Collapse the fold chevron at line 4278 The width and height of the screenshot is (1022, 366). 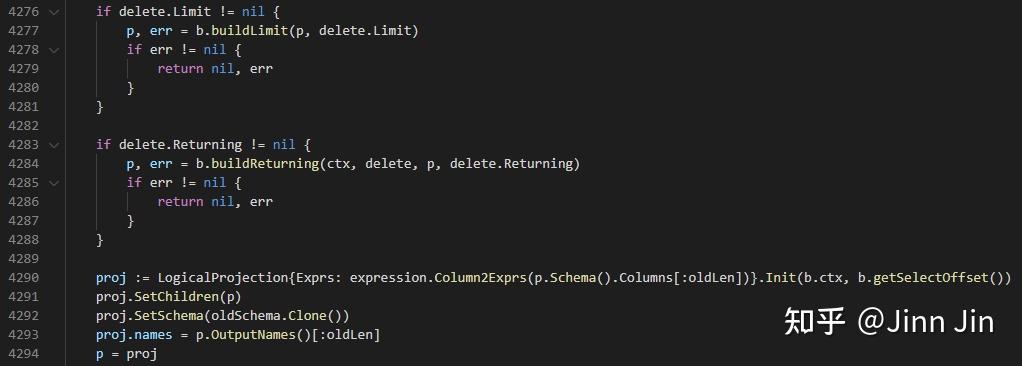pos(53,49)
